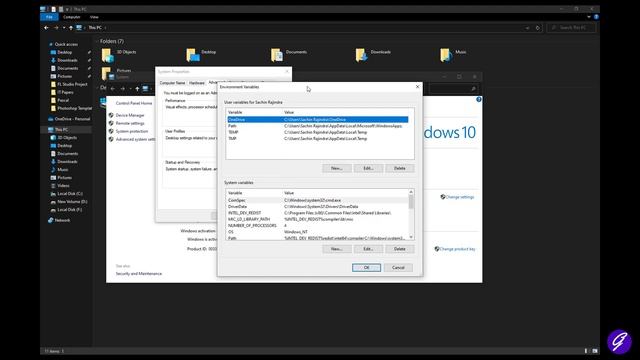
Task: Click back arrow in System window
Action: (x=113, y=89)
